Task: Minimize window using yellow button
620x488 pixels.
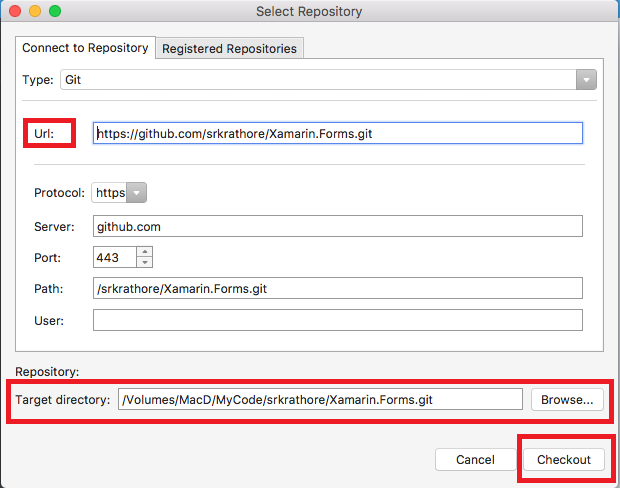Action: point(35,11)
